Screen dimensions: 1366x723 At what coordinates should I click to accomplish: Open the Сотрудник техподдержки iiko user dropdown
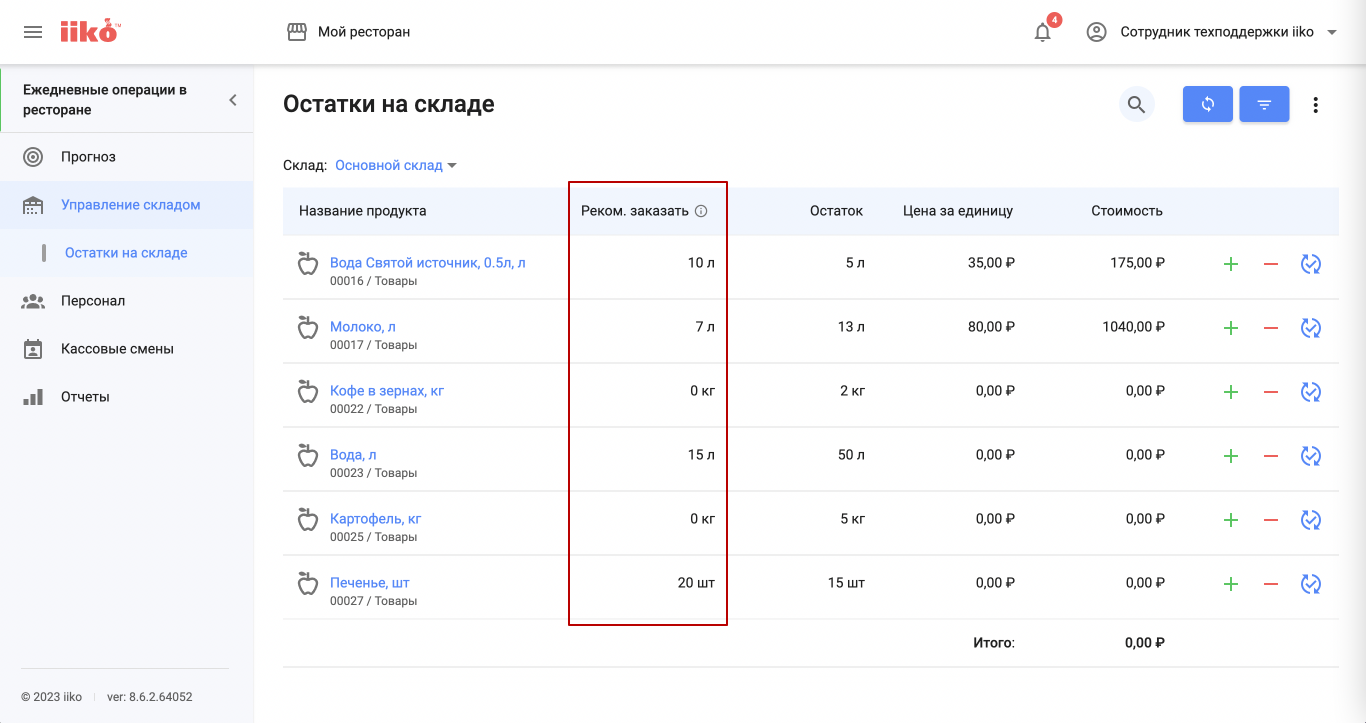point(1212,32)
